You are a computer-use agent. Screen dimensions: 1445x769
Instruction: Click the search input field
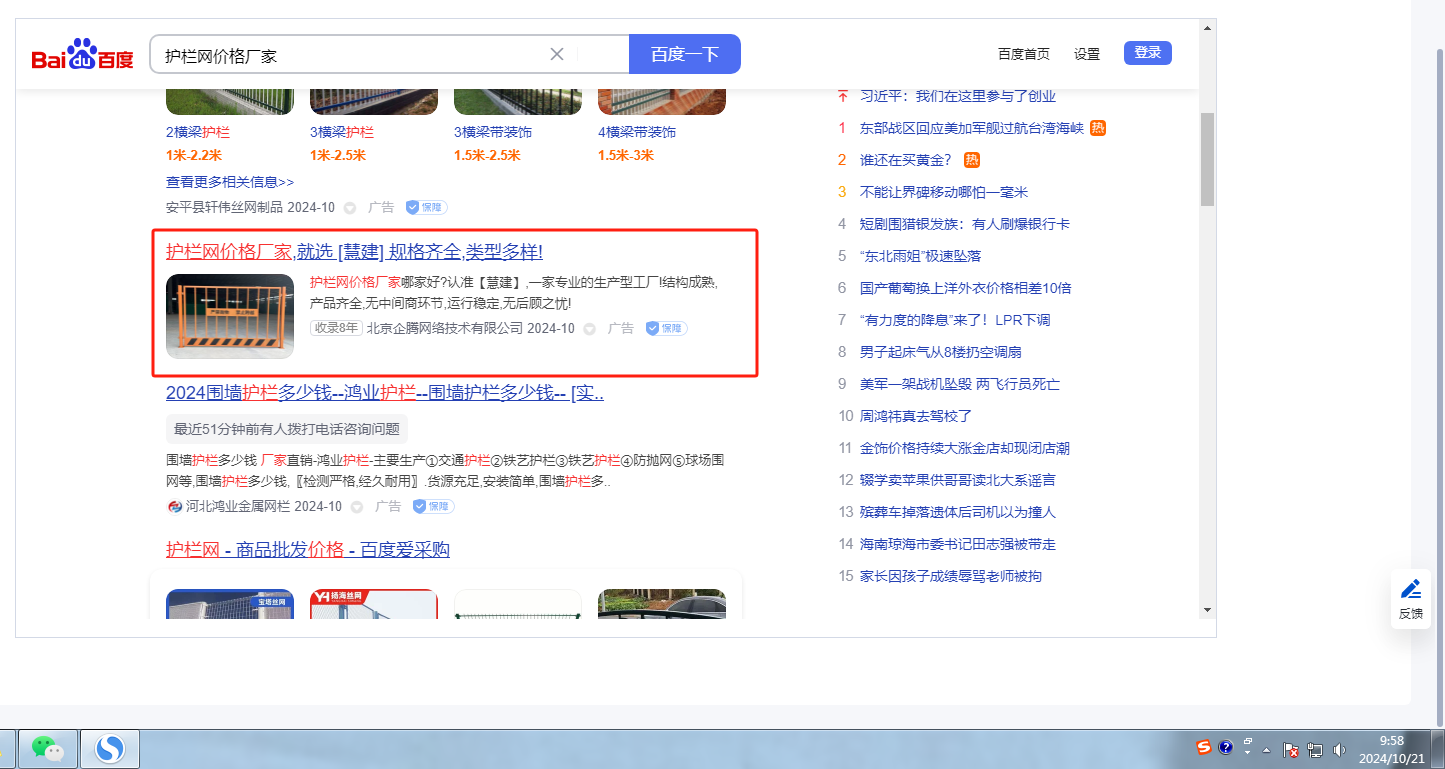350,55
